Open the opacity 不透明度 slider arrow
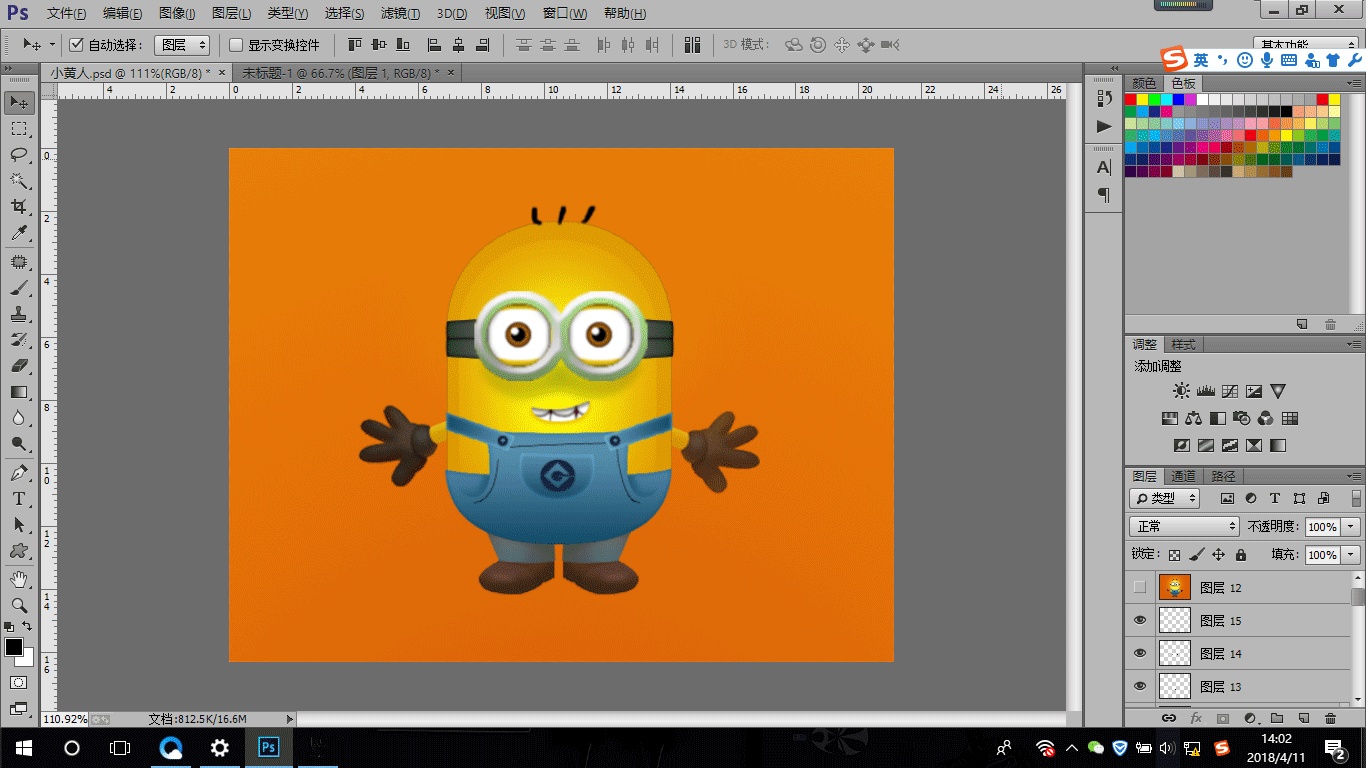 pyautogui.click(x=1352, y=526)
